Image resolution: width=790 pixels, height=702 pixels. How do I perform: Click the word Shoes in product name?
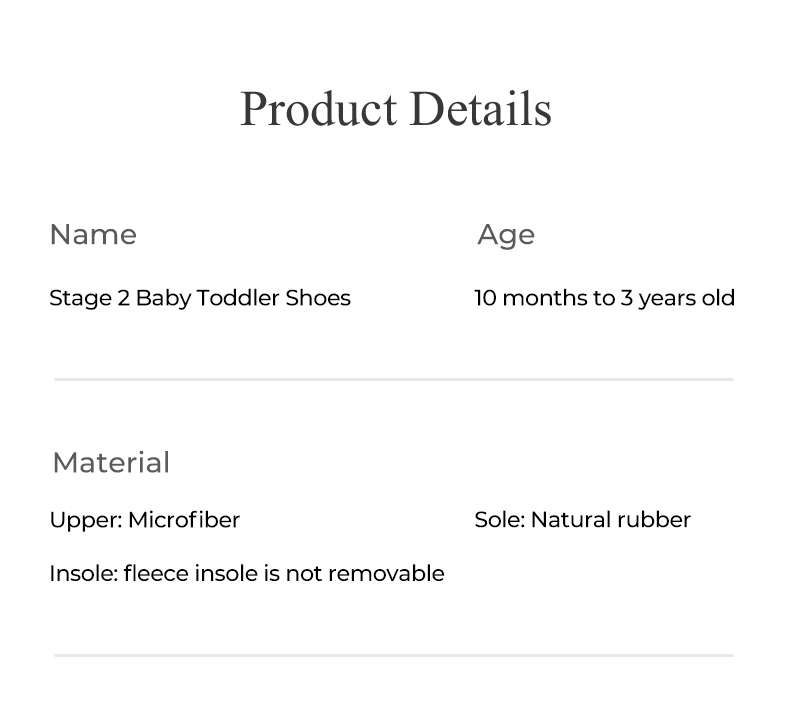click(318, 298)
